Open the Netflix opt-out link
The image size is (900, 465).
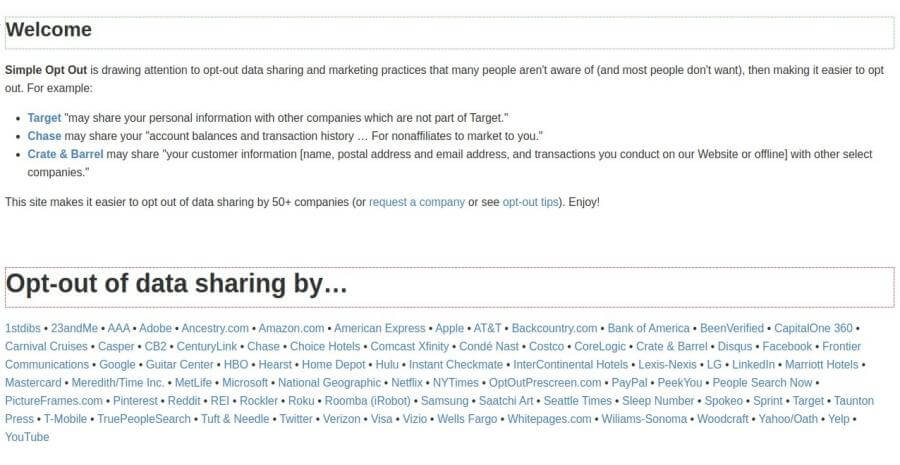click(407, 383)
